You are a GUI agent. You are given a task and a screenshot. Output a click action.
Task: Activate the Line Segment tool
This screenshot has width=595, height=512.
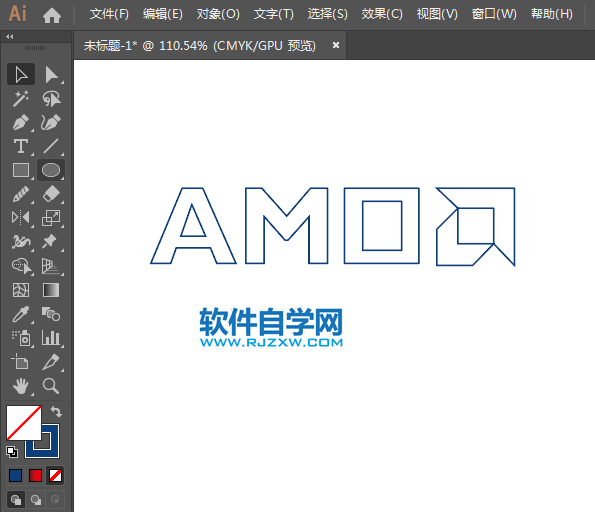click(51, 146)
